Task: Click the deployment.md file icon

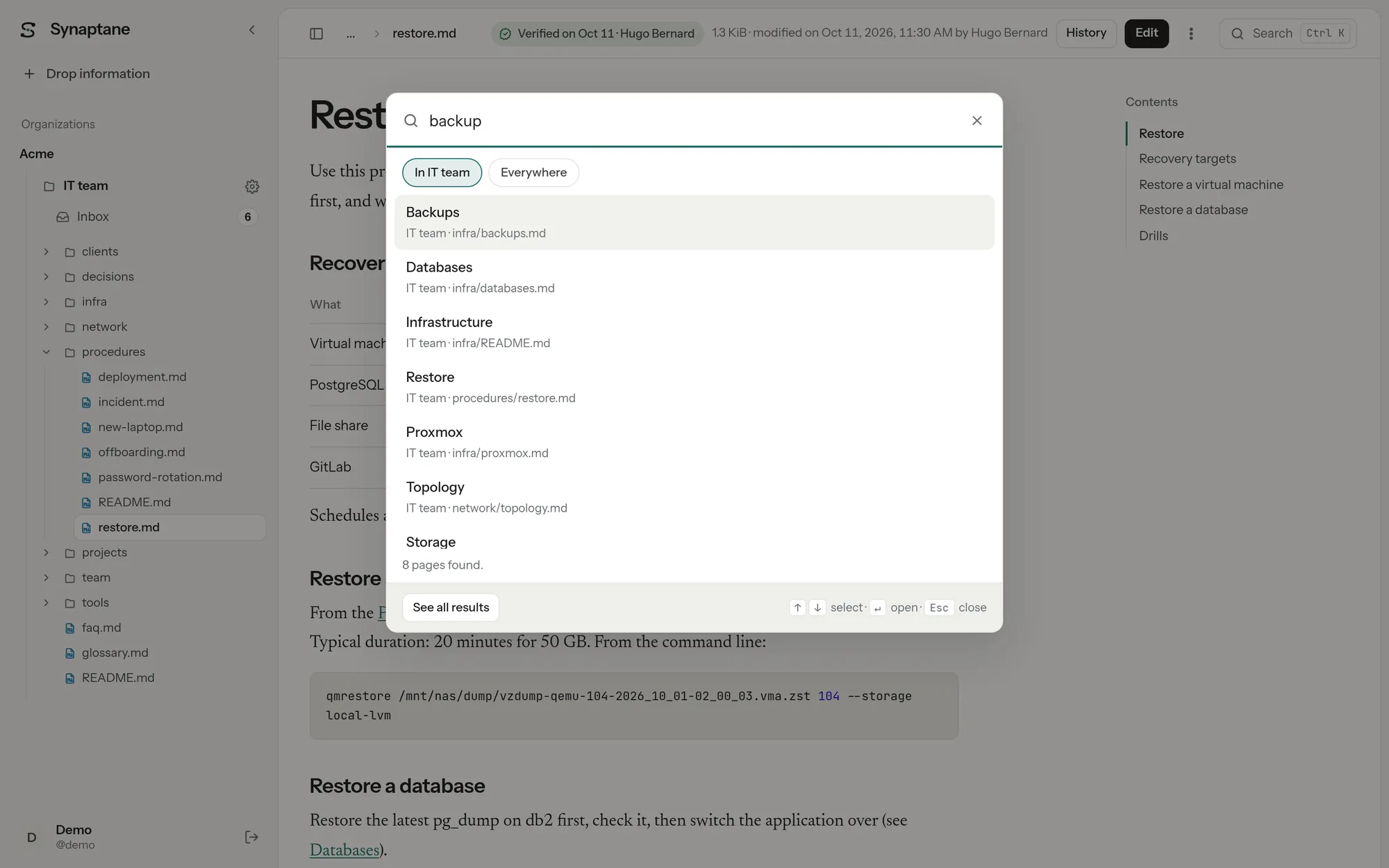Action: pyautogui.click(x=86, y=377)
